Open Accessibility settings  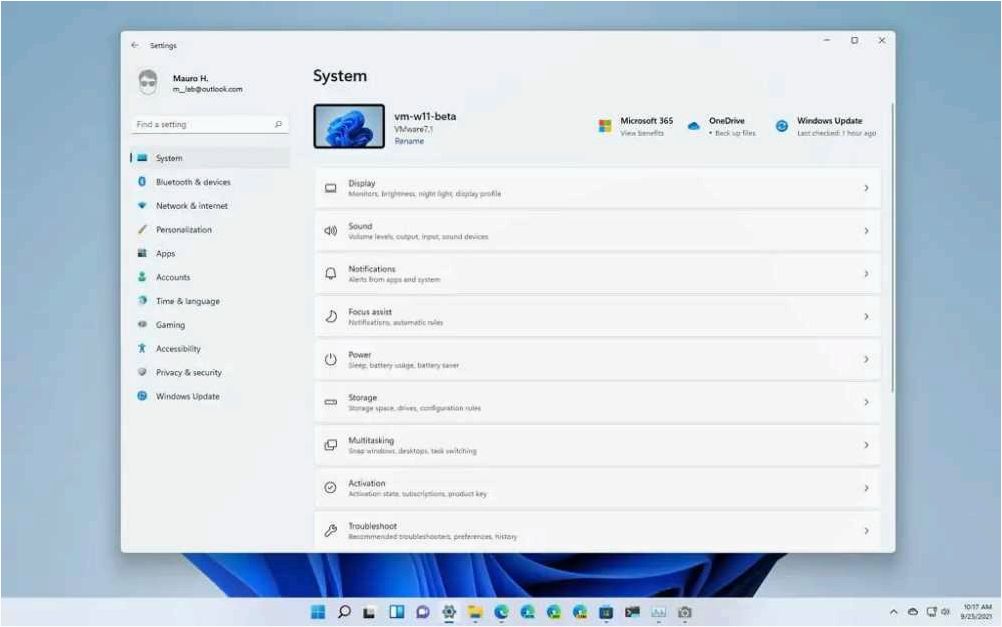(210, 349)
